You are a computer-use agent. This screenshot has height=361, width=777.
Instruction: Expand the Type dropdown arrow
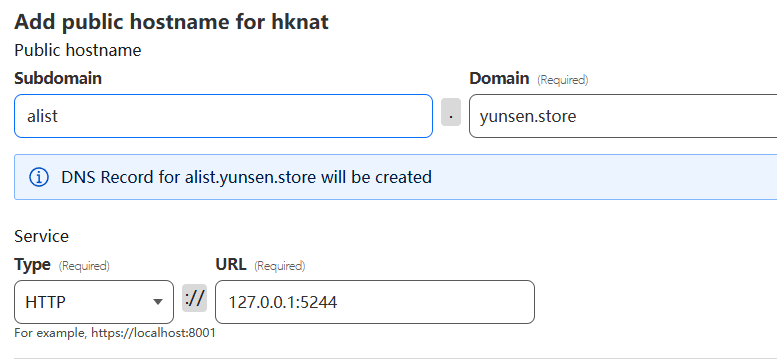(158, 302)
